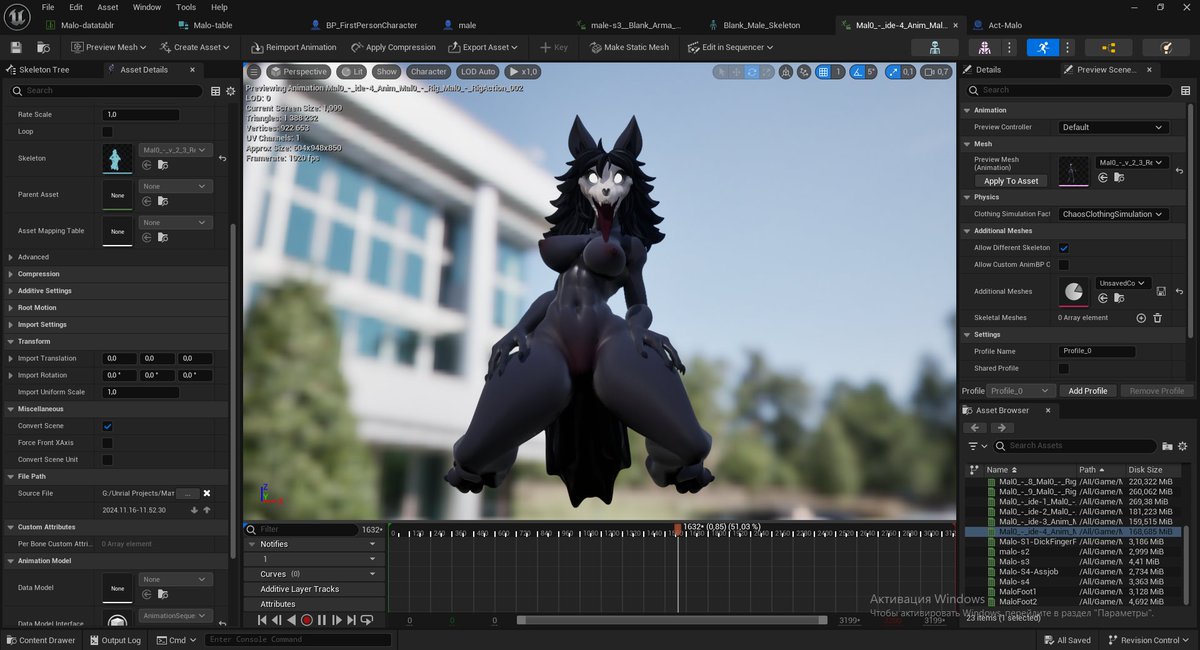Toggle scale snapping in viewport
Screen dimensions: 1200x650
point(892,71)
